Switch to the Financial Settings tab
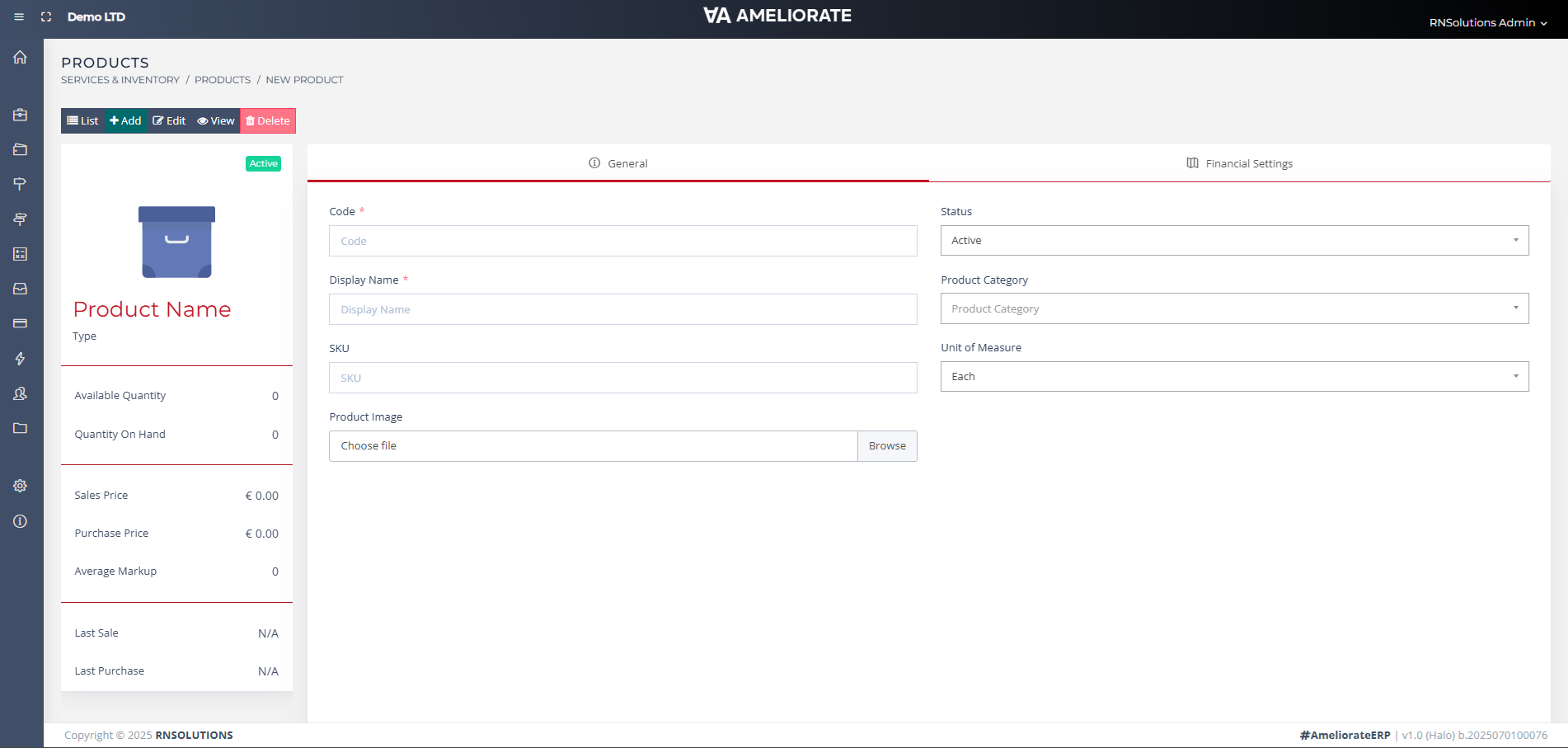This screenshot has width=1568, height=748. point(1239,163)
